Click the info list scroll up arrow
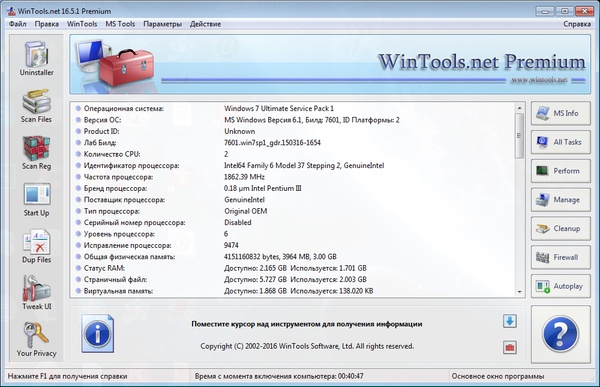Screen dimensions: 600x387 pyautogui.click(x=519, y=108)
